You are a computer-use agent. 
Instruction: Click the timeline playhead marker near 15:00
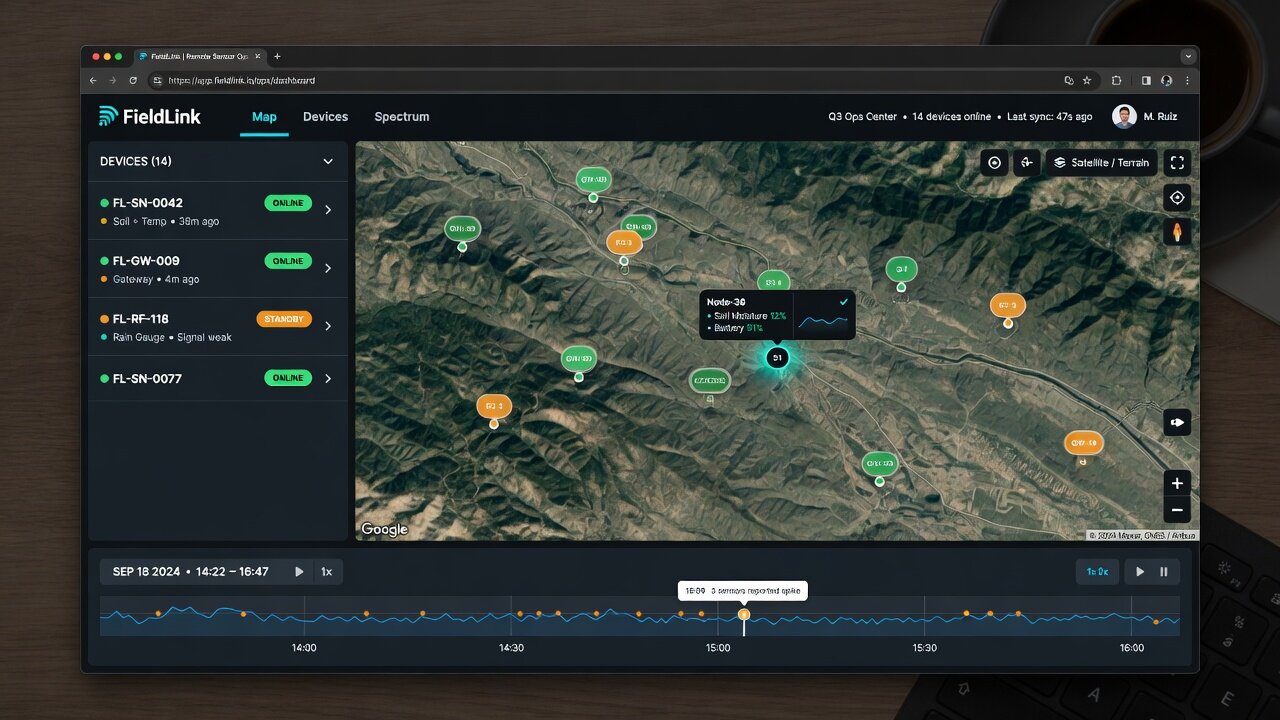744,615
